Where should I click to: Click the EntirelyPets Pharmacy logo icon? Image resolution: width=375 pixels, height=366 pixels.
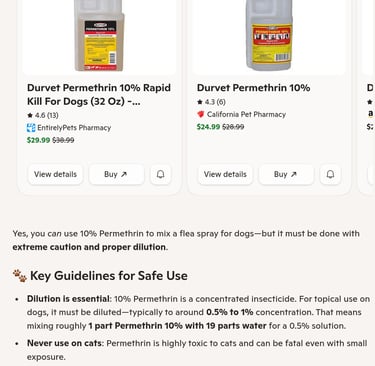click(x=31, y=128)
